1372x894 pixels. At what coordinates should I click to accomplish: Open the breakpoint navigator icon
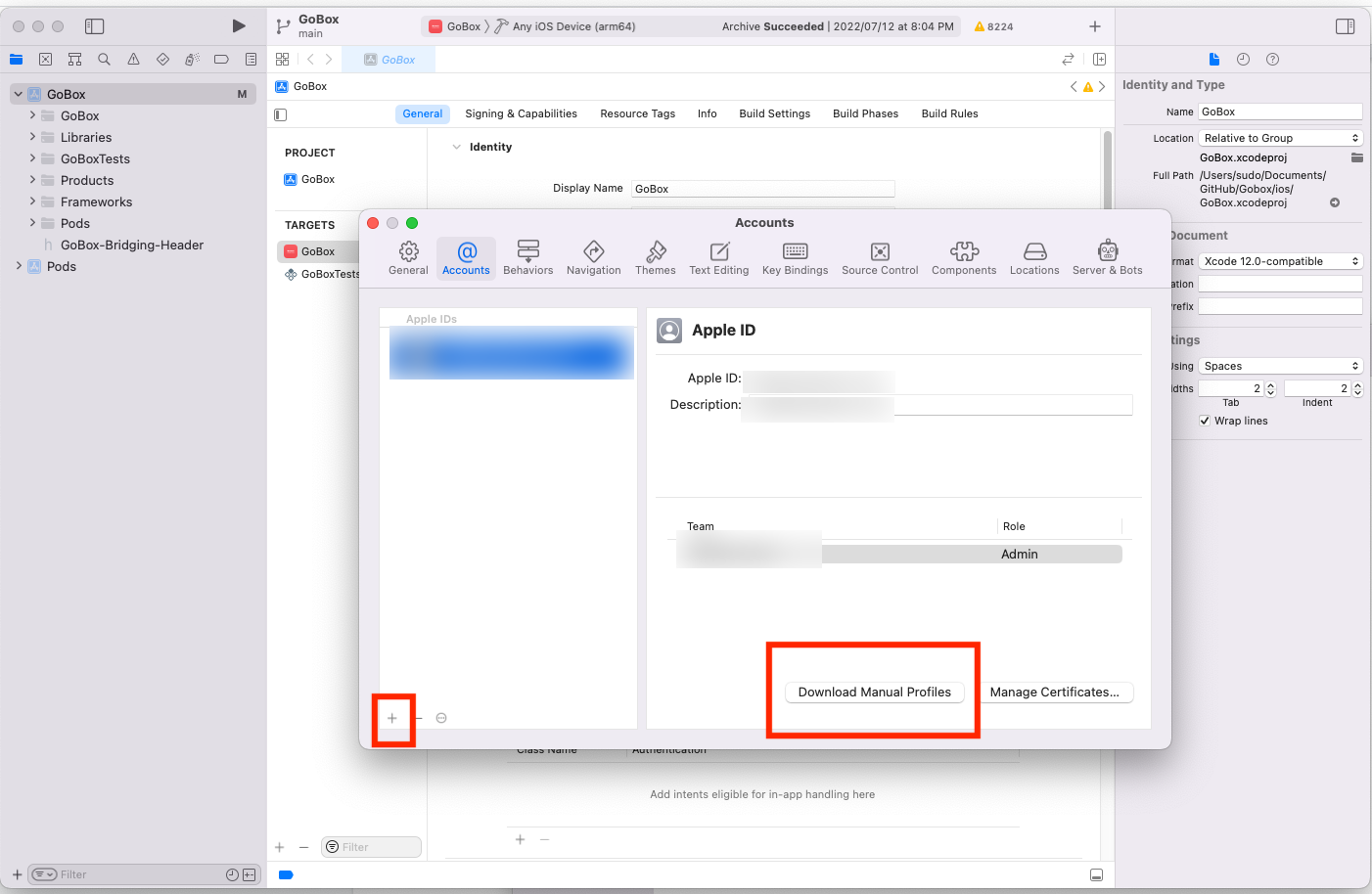221,60
